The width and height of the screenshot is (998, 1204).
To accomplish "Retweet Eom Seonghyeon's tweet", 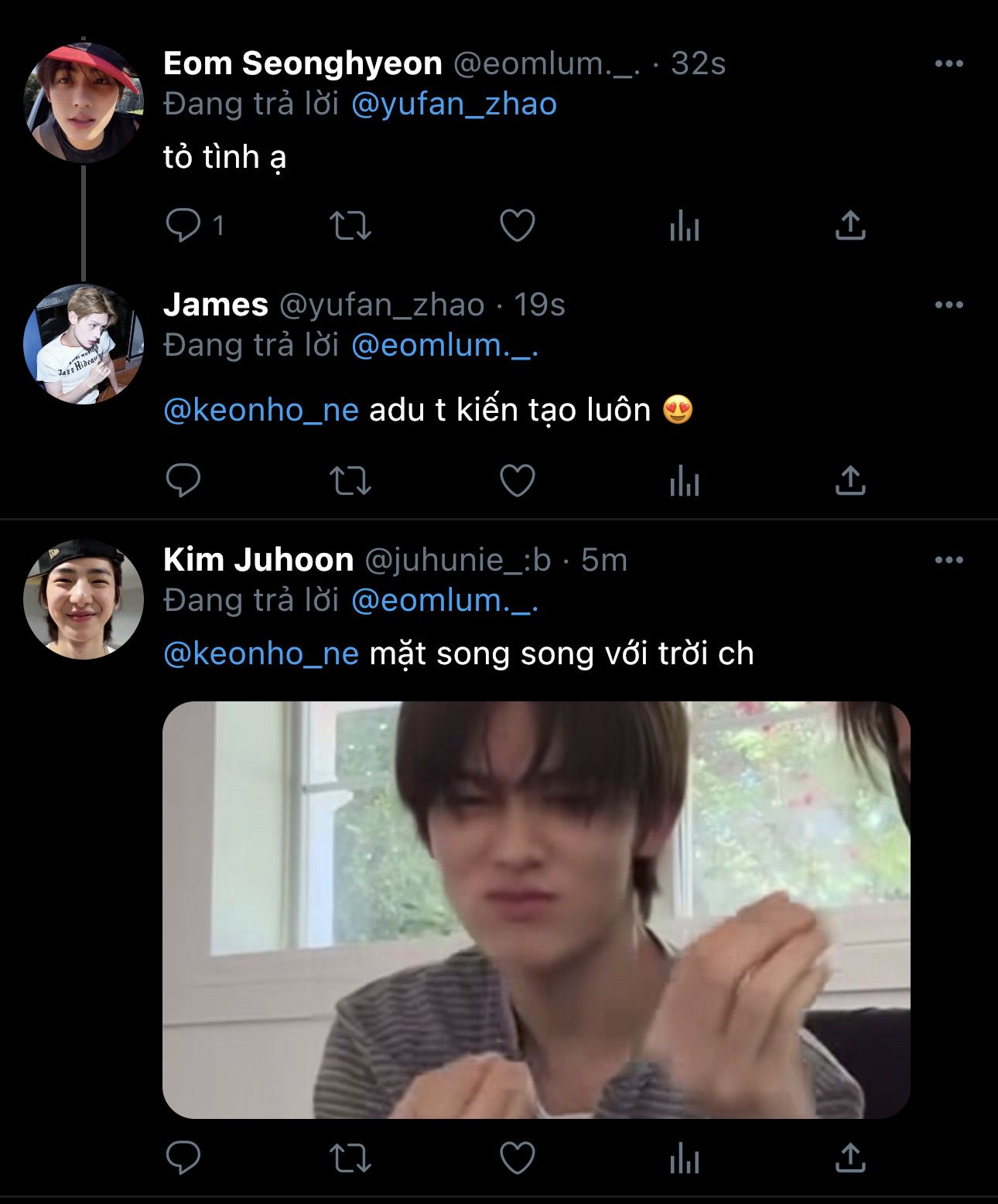I will click(350, 226).
